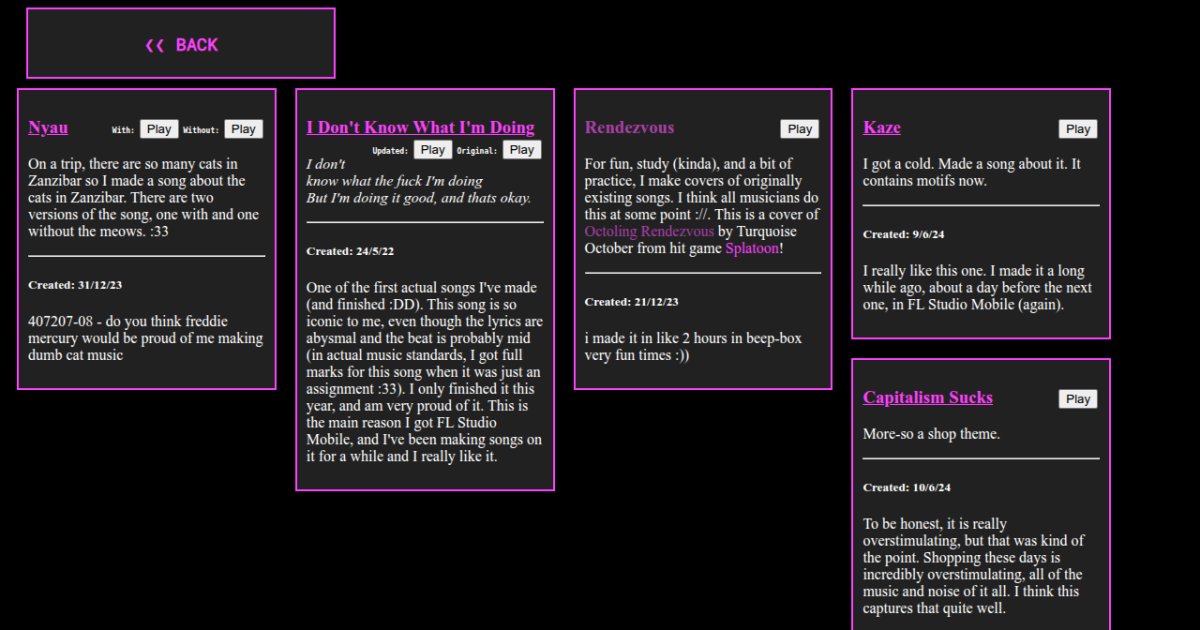Open the Capitalism Sucks title link
Viewport: 1200px width, 630px height.
[927, 398]
